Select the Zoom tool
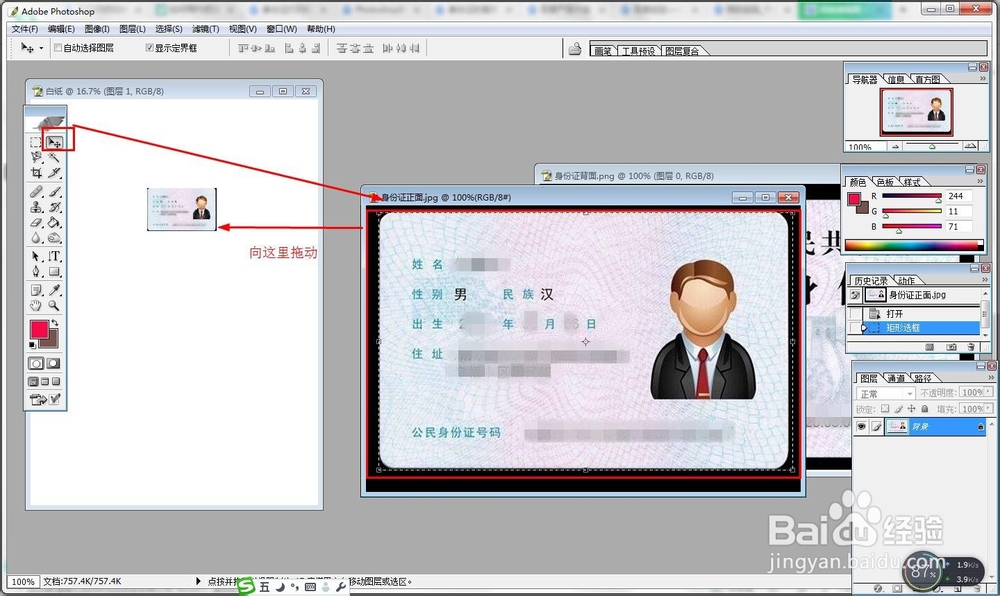 pos(55,305)
